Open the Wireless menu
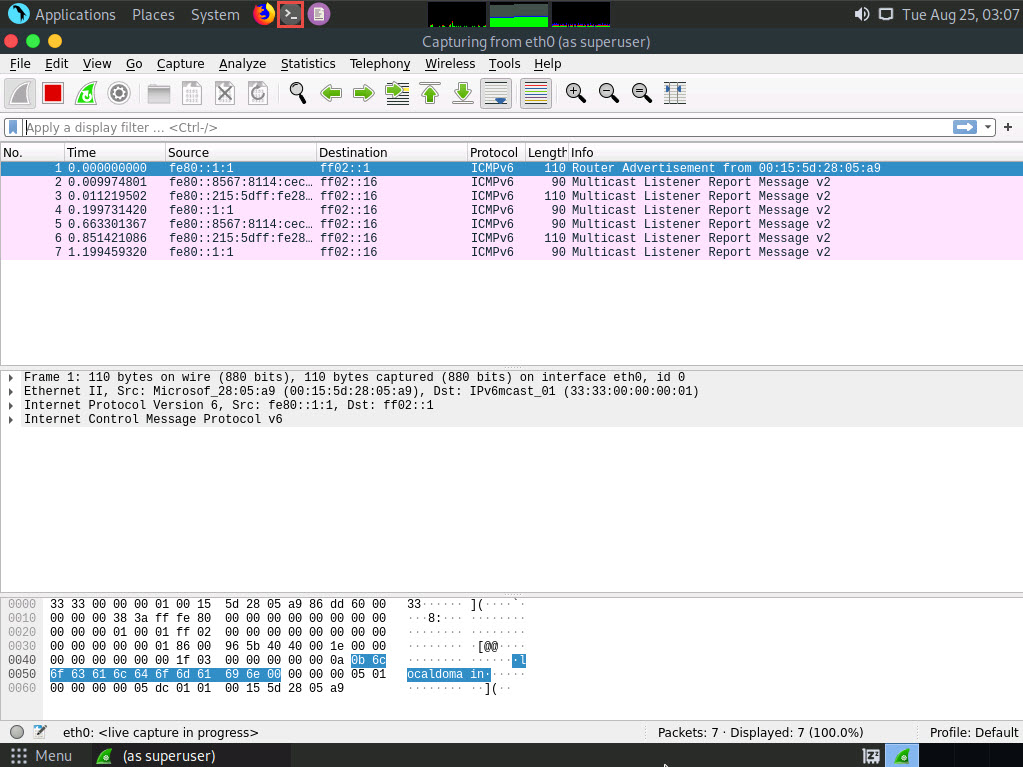 point(450,63)
